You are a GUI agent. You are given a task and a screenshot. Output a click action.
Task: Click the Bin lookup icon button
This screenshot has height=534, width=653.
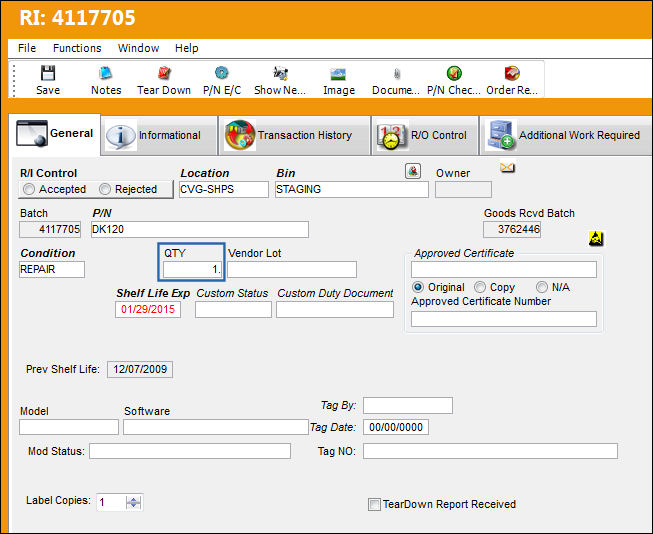[413, 171]
